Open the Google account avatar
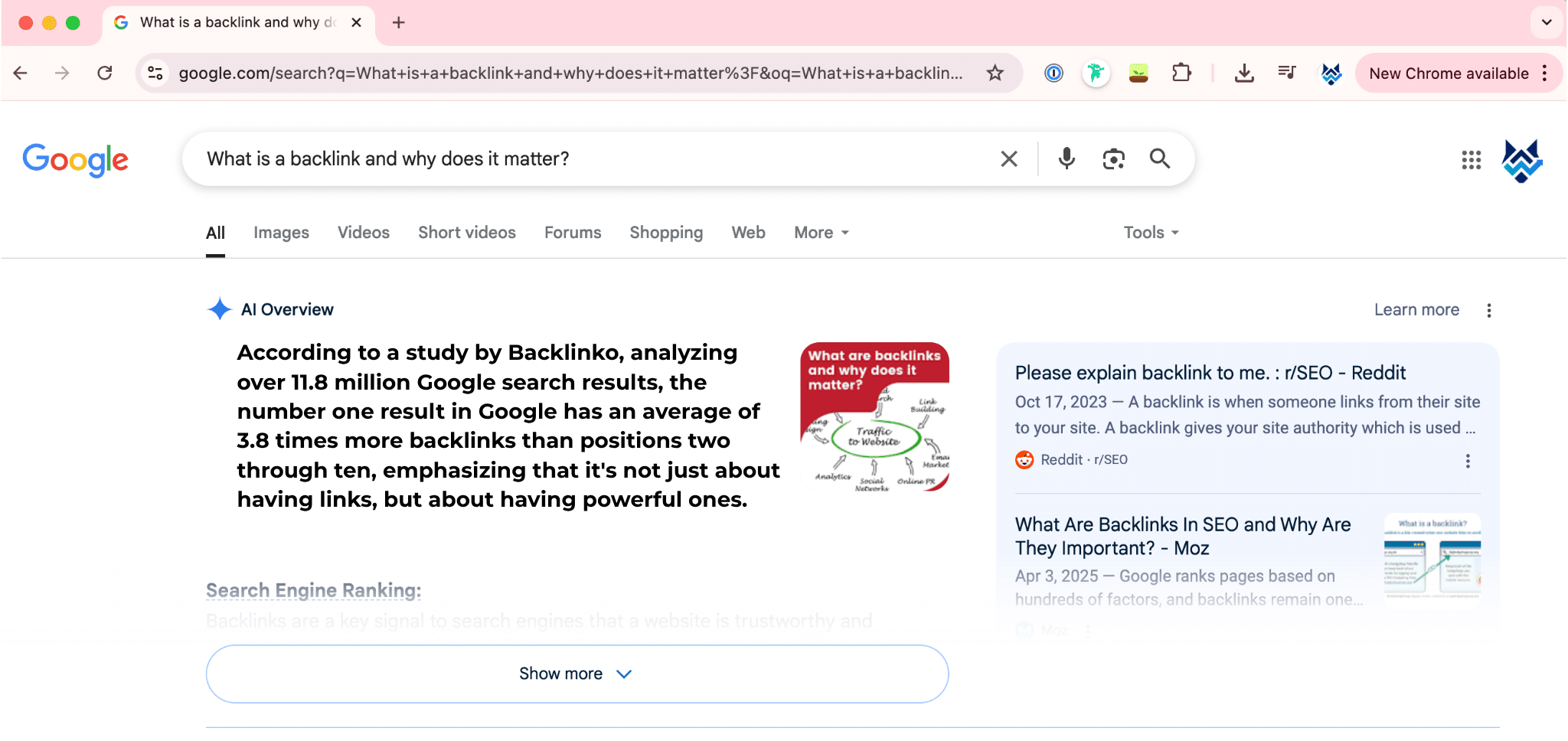 (1522, 160)
